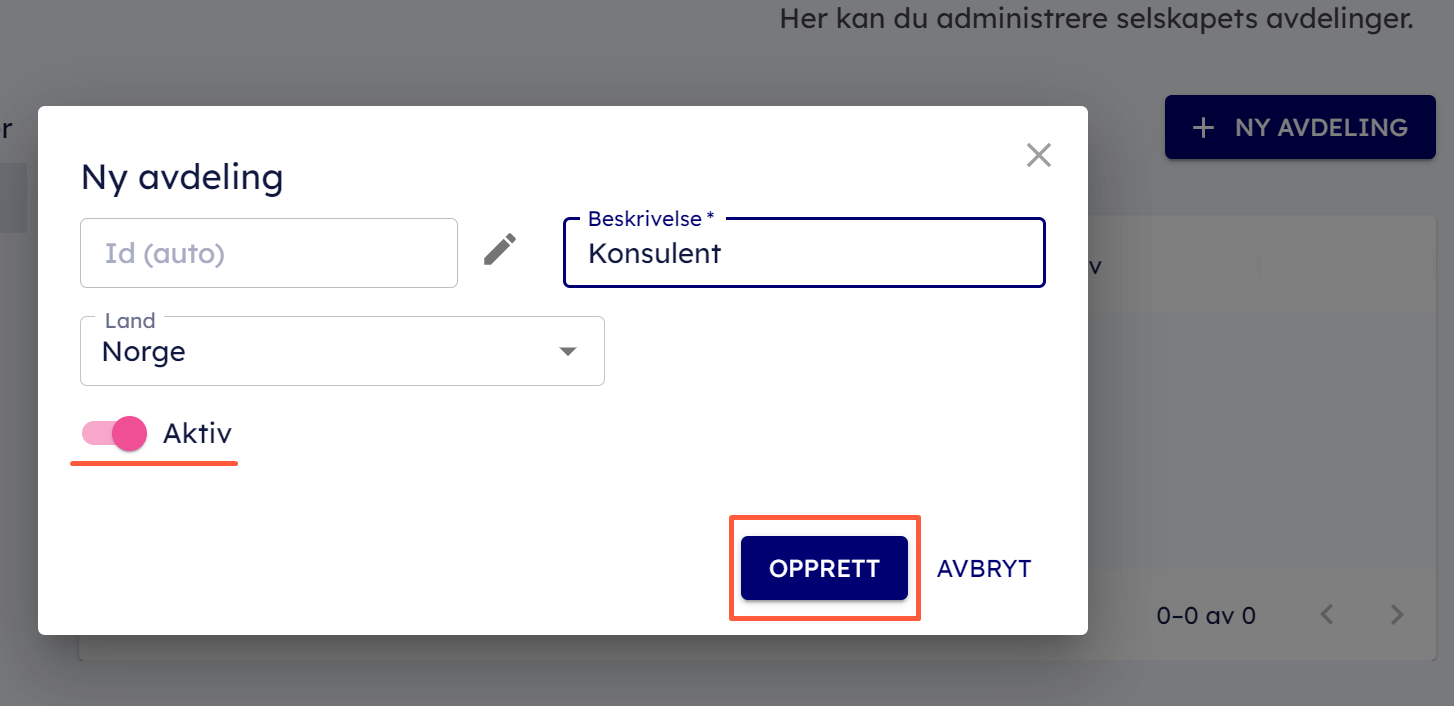Click the NY AVDELING button text
Screen dimensions: 1454x706
(1321, 128)
